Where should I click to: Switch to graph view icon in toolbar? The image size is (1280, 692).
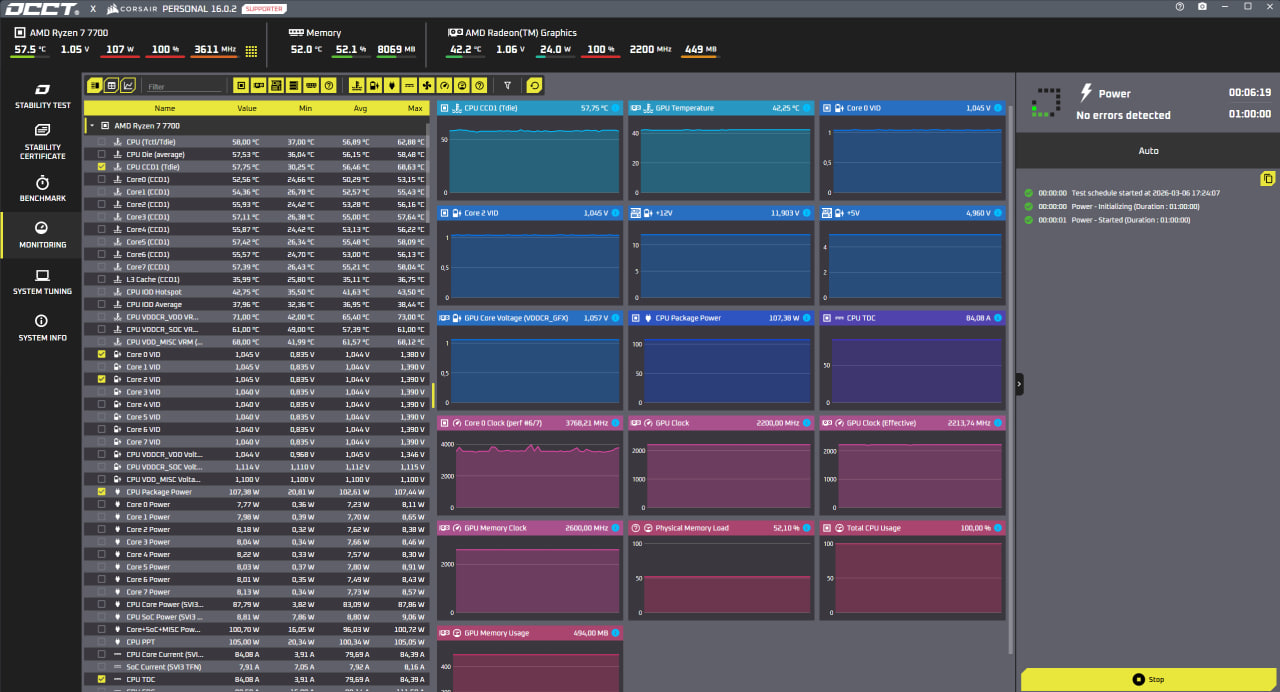(128, 86)
